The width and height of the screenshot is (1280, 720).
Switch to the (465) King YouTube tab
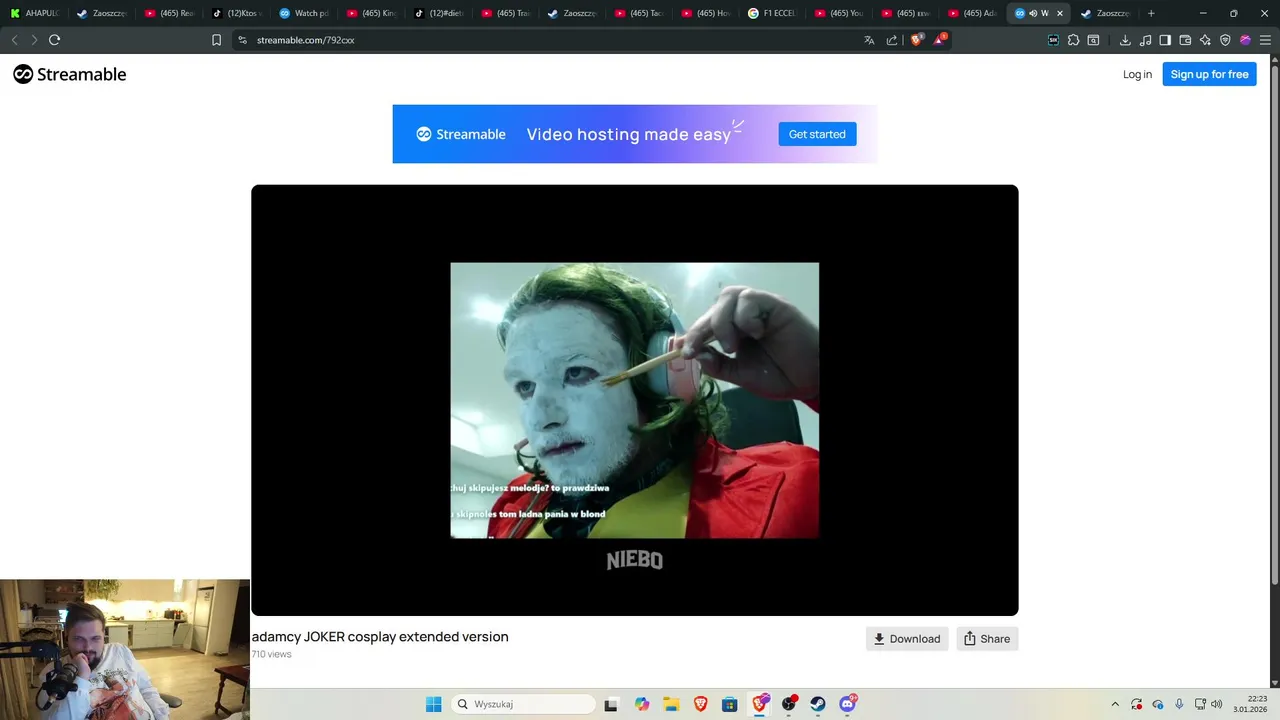(370, 13)
